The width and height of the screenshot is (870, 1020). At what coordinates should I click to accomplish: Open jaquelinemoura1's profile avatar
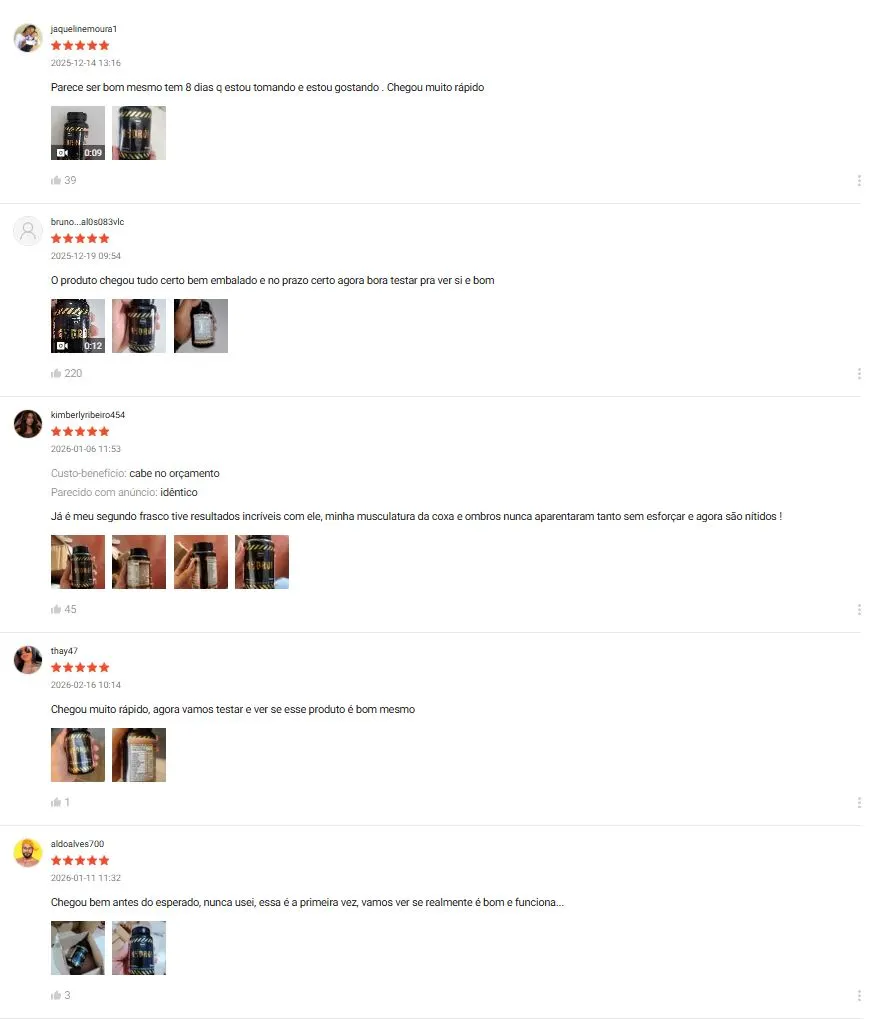(28, 38)
